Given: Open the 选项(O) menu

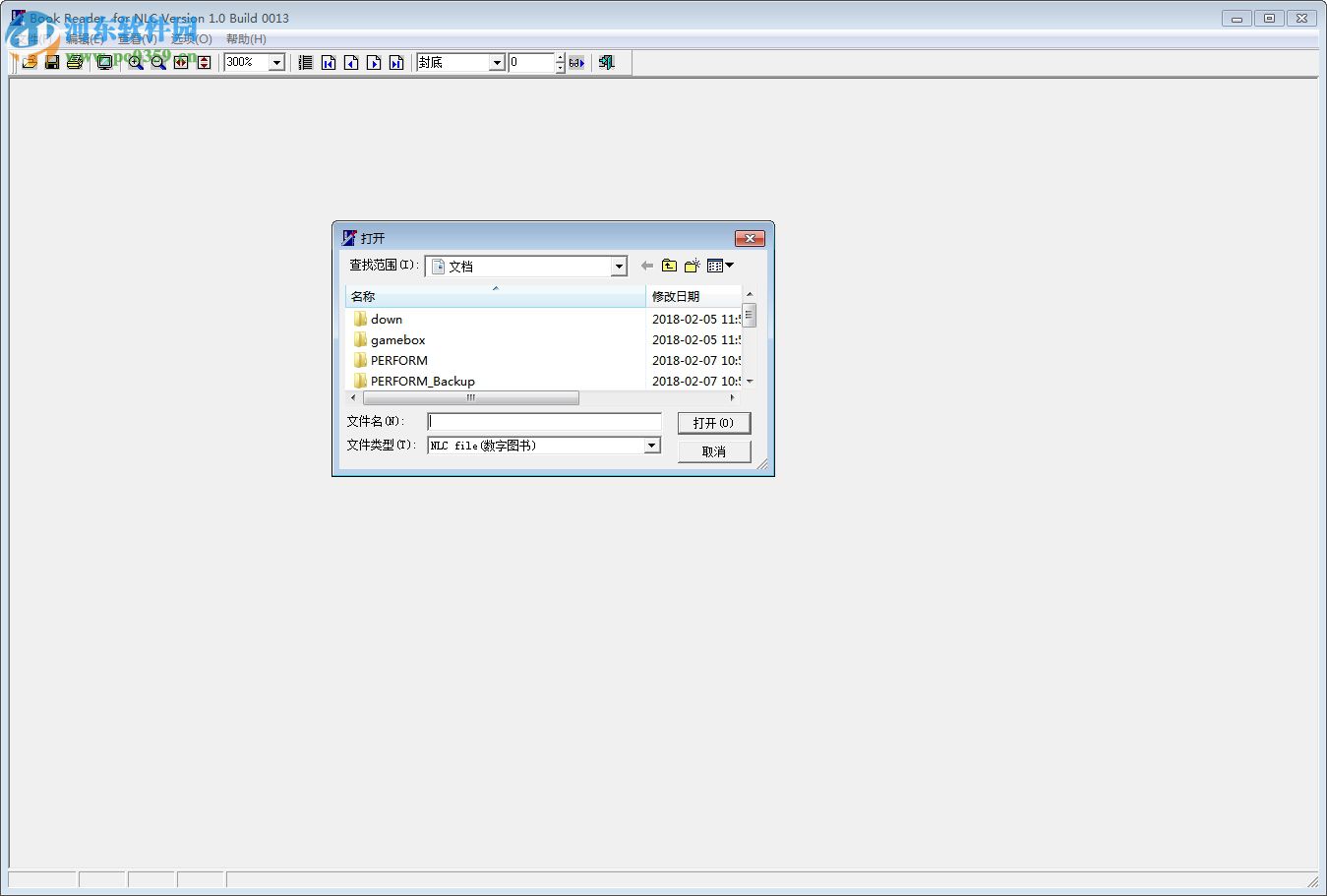Looking at the screenshot, I should [x=191, y=39].
